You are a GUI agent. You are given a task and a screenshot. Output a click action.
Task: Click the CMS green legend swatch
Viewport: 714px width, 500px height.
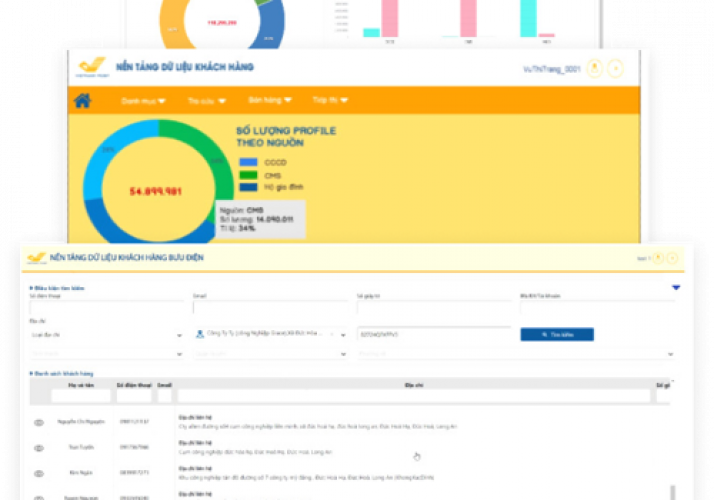pos(248,175)
